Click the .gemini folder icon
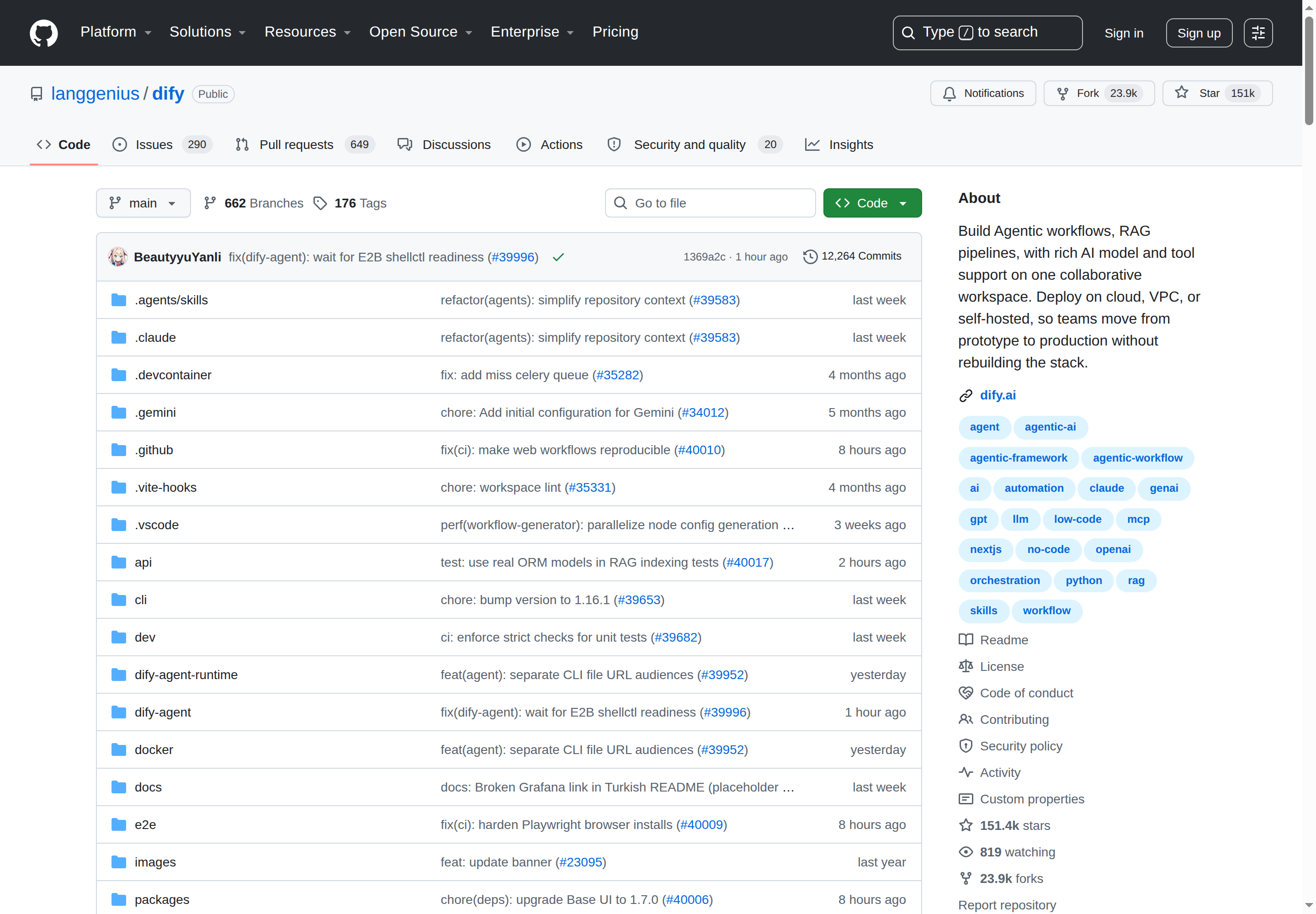 click(118, 412)
